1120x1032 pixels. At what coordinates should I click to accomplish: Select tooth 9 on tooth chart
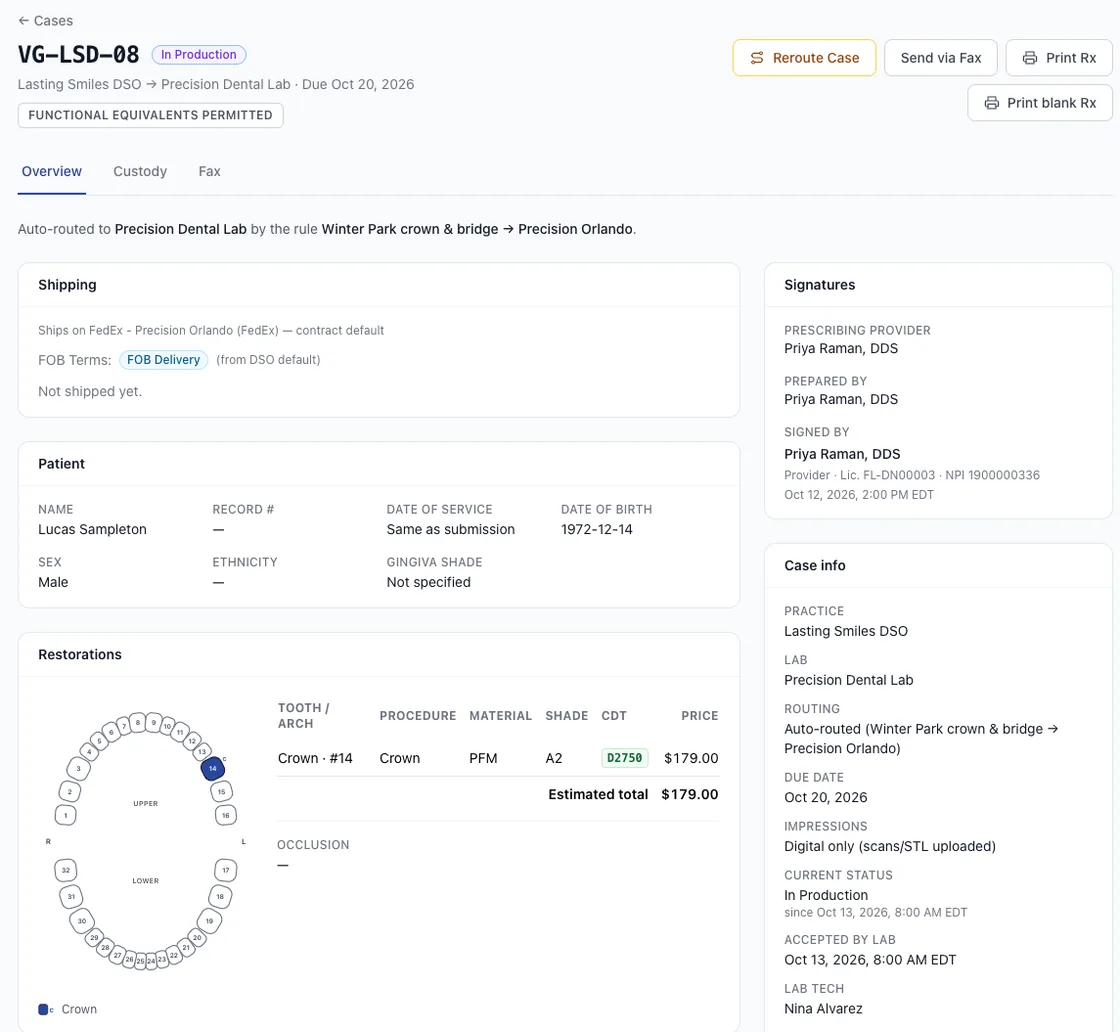(154, 723)
